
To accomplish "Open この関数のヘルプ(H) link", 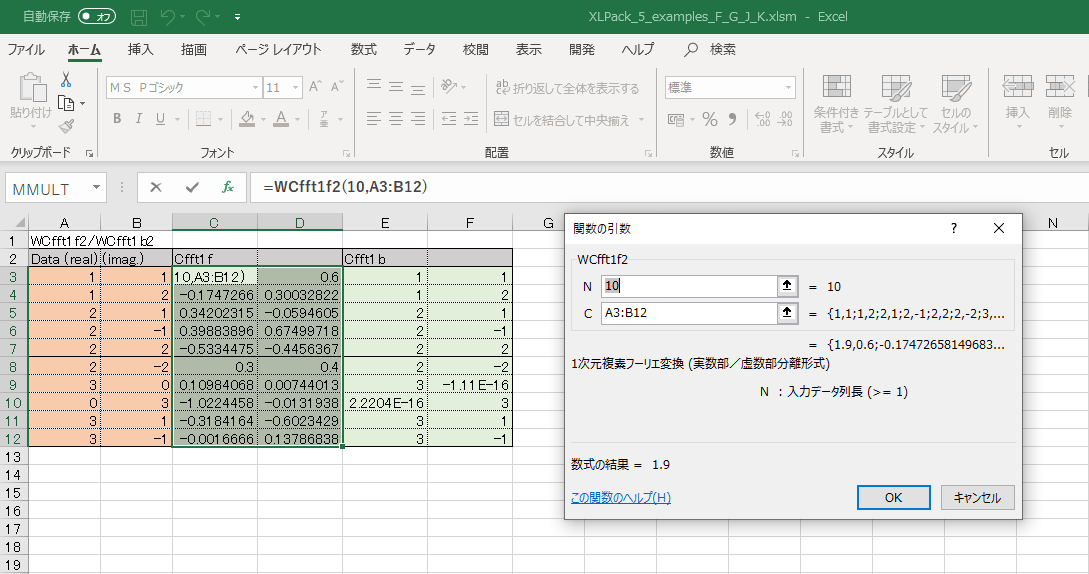I will 621,498.
